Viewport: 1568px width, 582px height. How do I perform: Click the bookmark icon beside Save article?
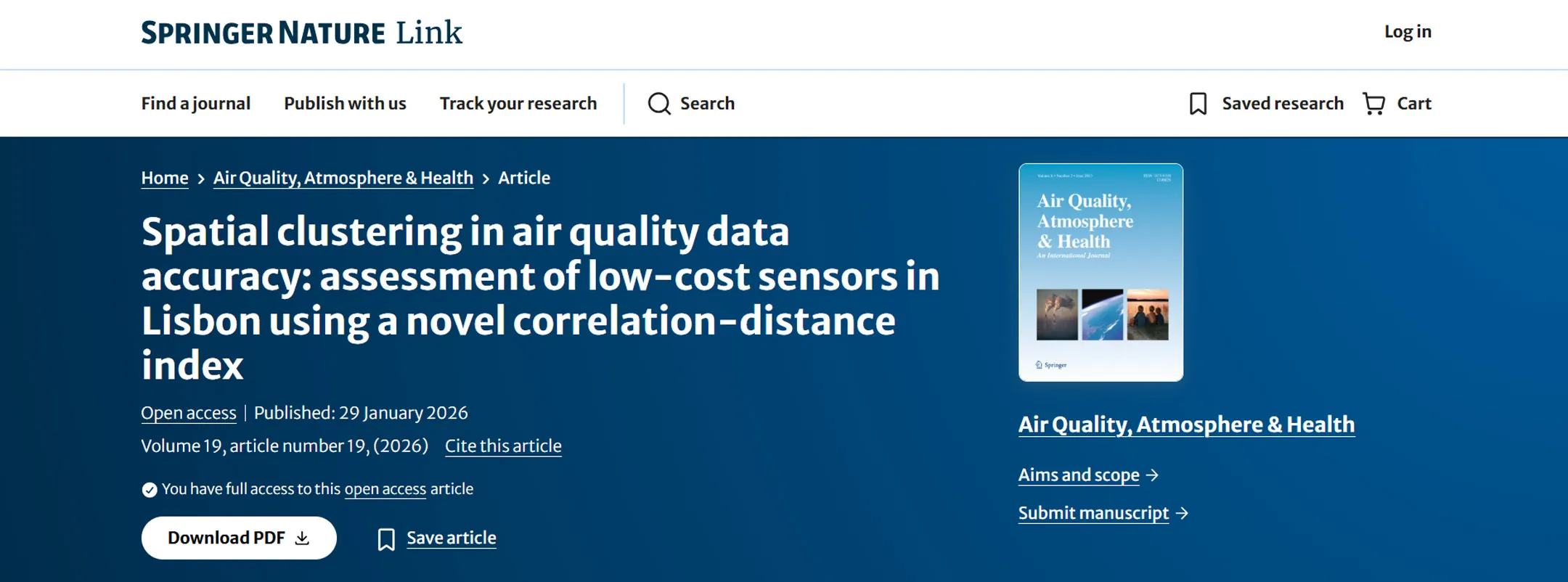tap(386, 539)
